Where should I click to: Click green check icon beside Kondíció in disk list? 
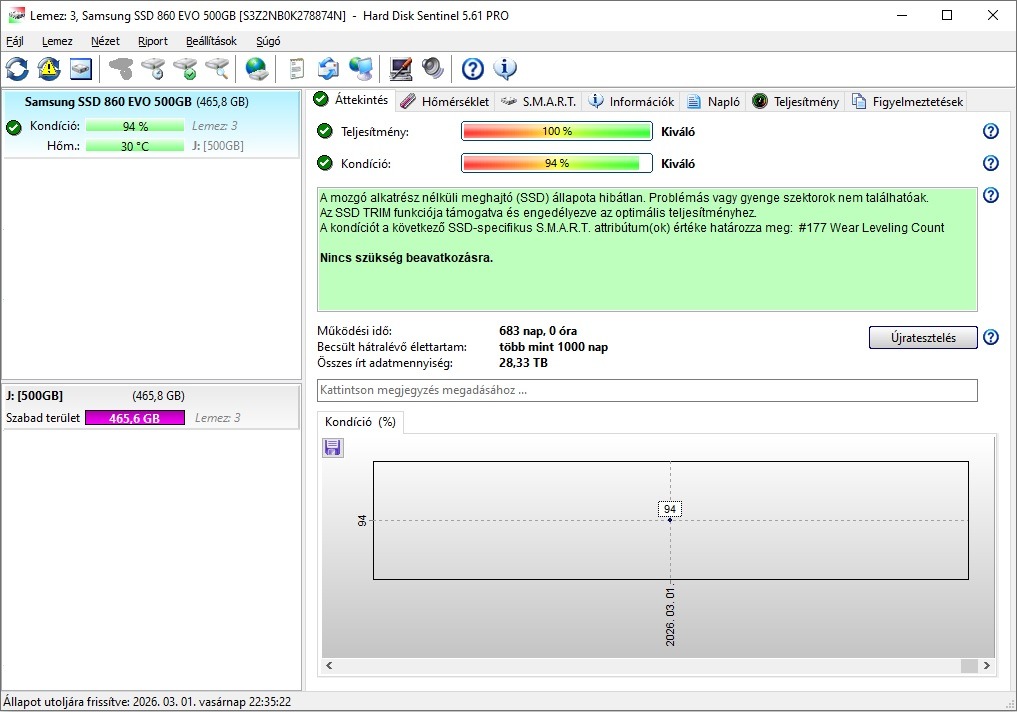(x=14, y=126)
